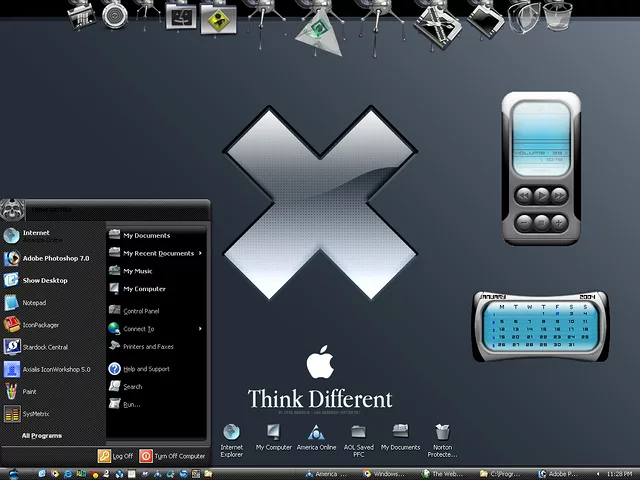This screenshot has height=480, width=640.
Task: Expand My Recent Documents submenu
Action: click(158, 254)
